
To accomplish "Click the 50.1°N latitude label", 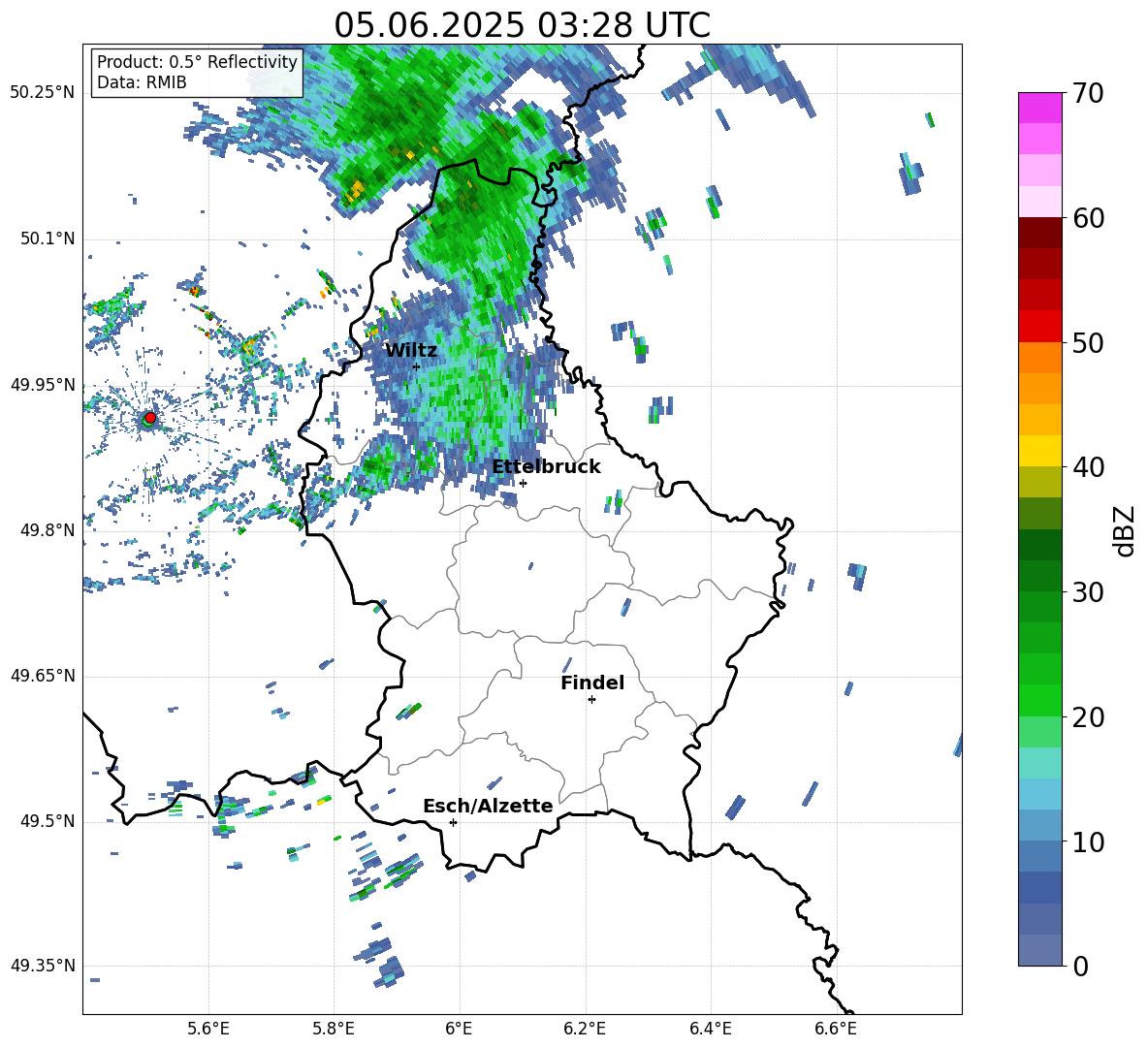I will [x=48, y=238].
